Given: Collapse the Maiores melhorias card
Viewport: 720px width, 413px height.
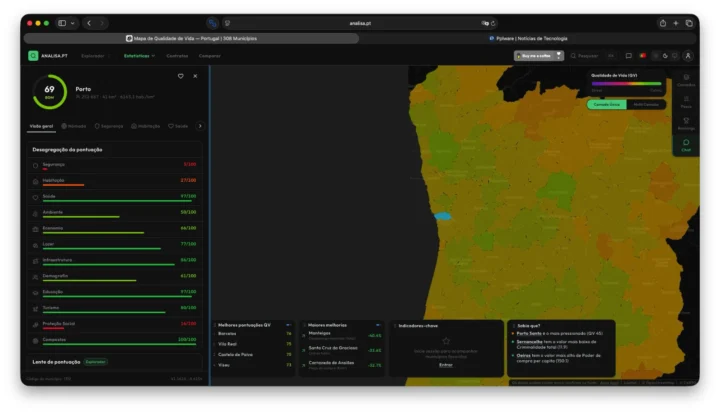Looking at the screenshot, I should pos(378,325).
